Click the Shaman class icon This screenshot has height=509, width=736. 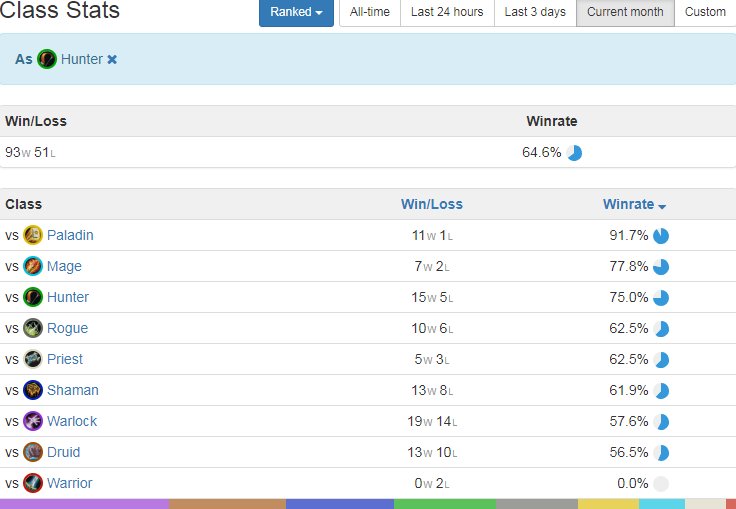(33, 390)
